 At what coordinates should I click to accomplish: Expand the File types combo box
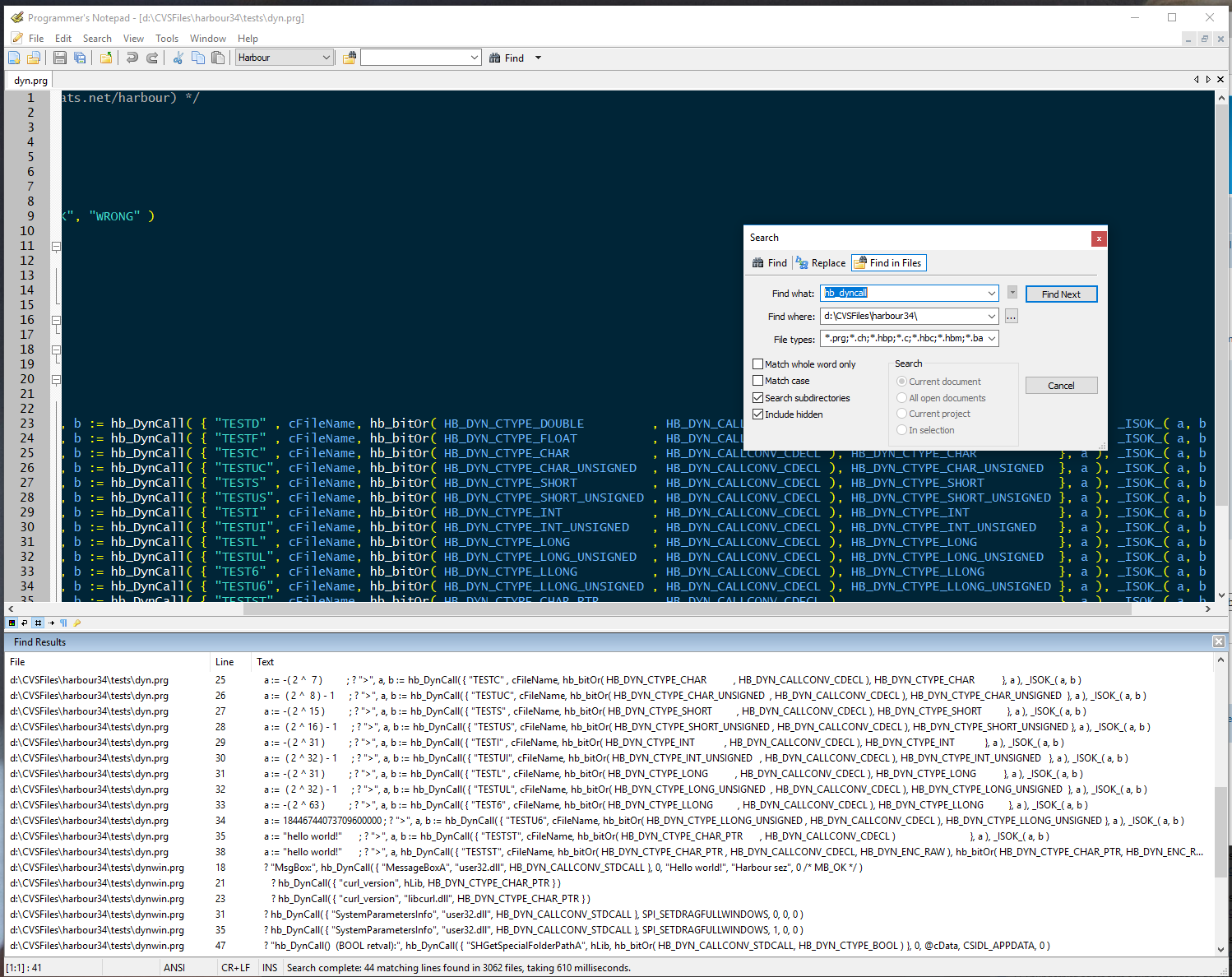(x=992, y=339)
